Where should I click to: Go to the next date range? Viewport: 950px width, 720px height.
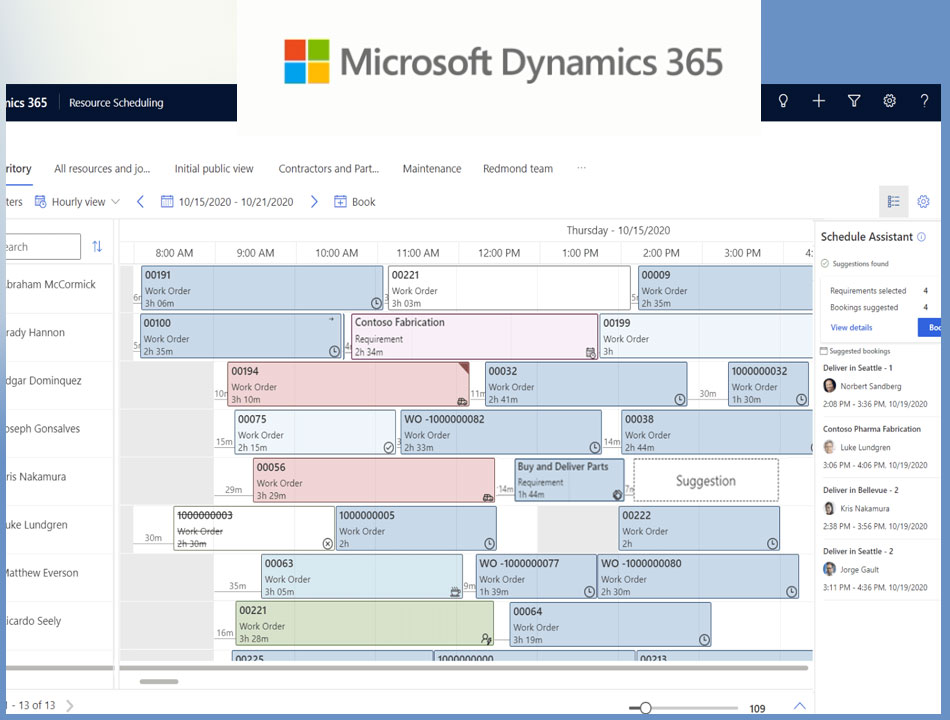[x=314, y=202]
